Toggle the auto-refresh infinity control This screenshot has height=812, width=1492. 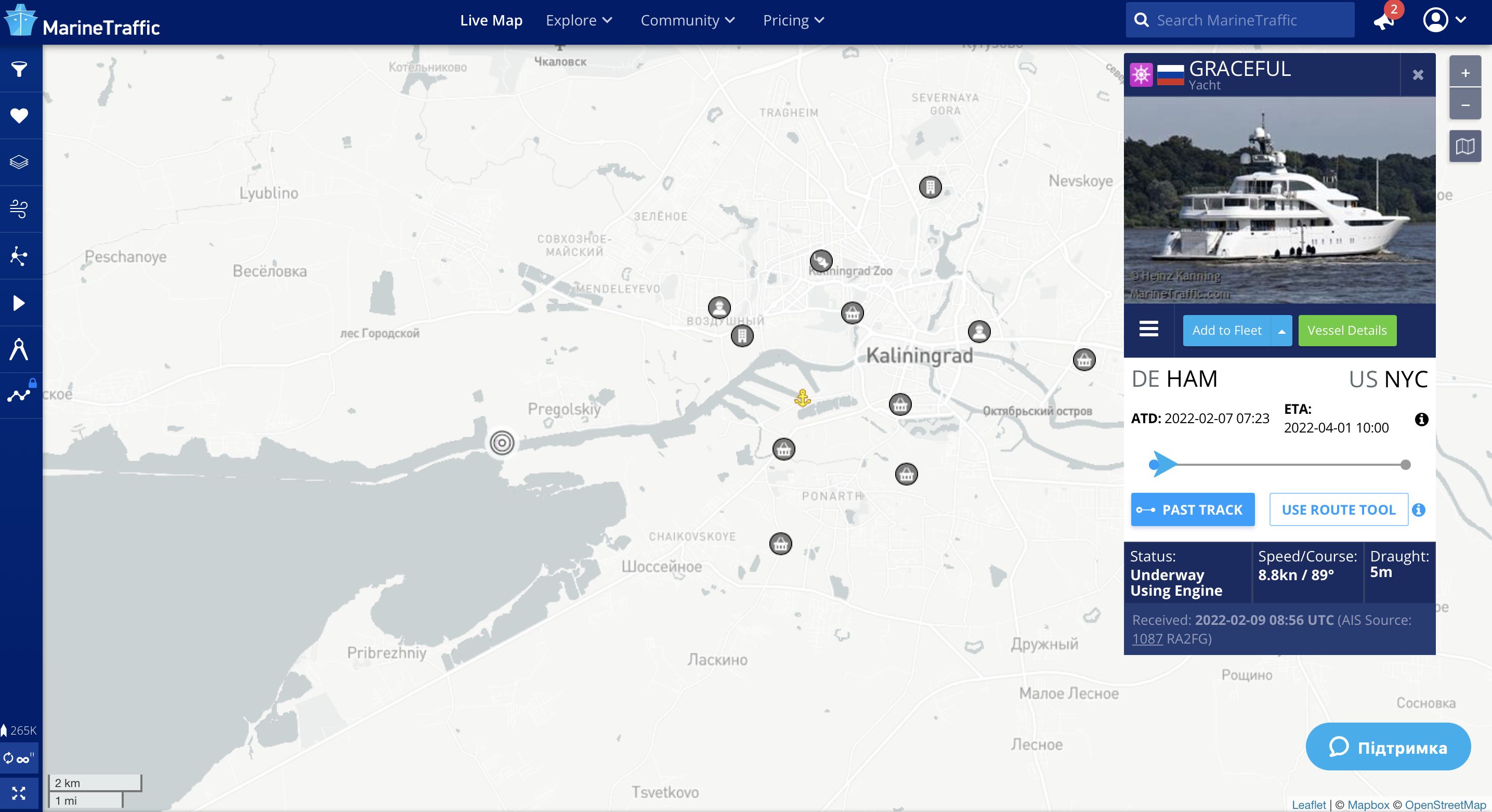pyautogui.click(x=19, y=758)
